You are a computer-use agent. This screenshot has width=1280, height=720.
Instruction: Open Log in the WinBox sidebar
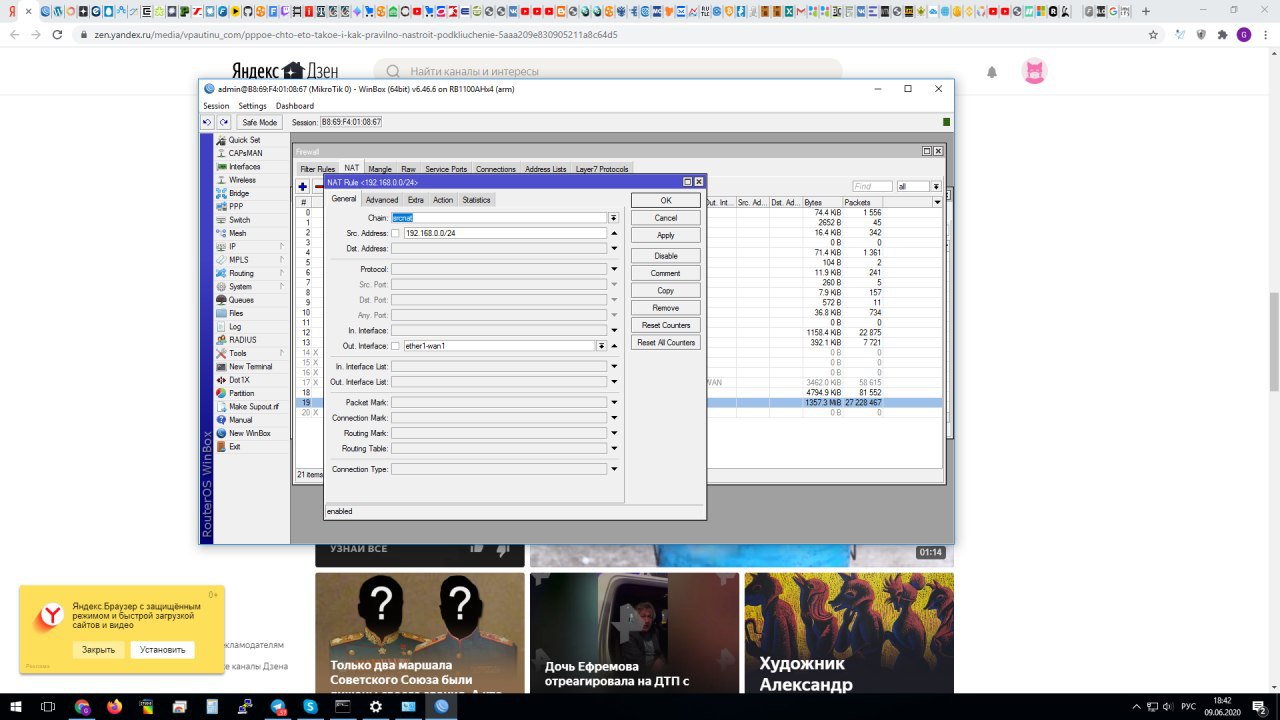click(235, 327)
